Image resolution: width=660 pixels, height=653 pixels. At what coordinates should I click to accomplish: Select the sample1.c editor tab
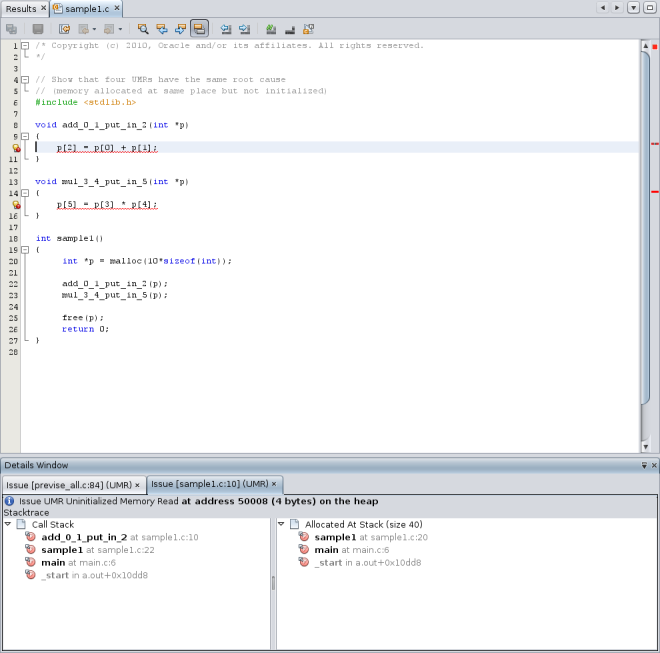pyautogui.click(x=87, y=8)
